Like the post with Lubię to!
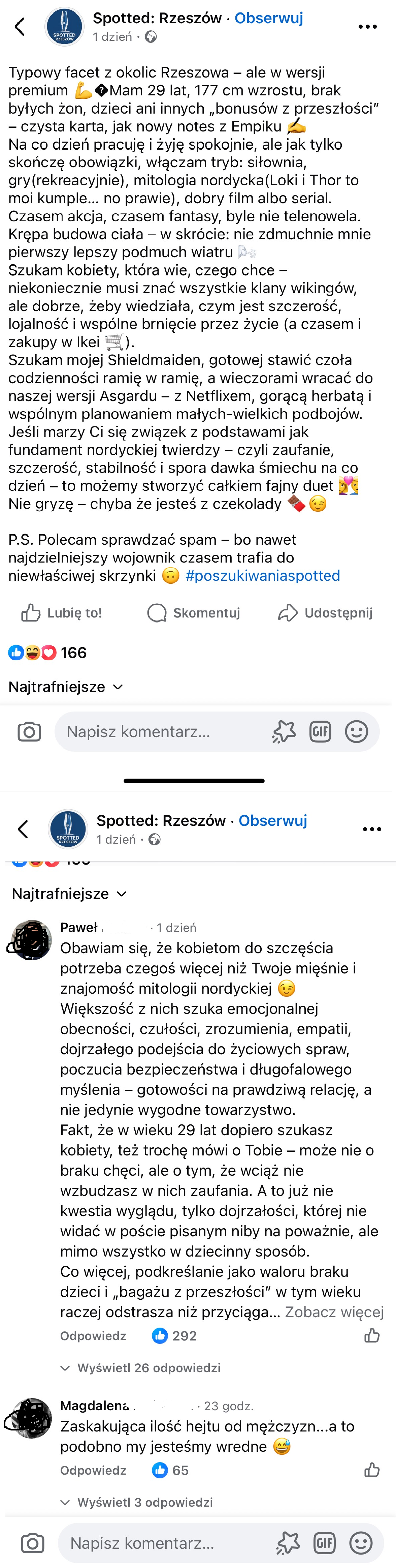396x1568 pixels. tap(61, 612)
